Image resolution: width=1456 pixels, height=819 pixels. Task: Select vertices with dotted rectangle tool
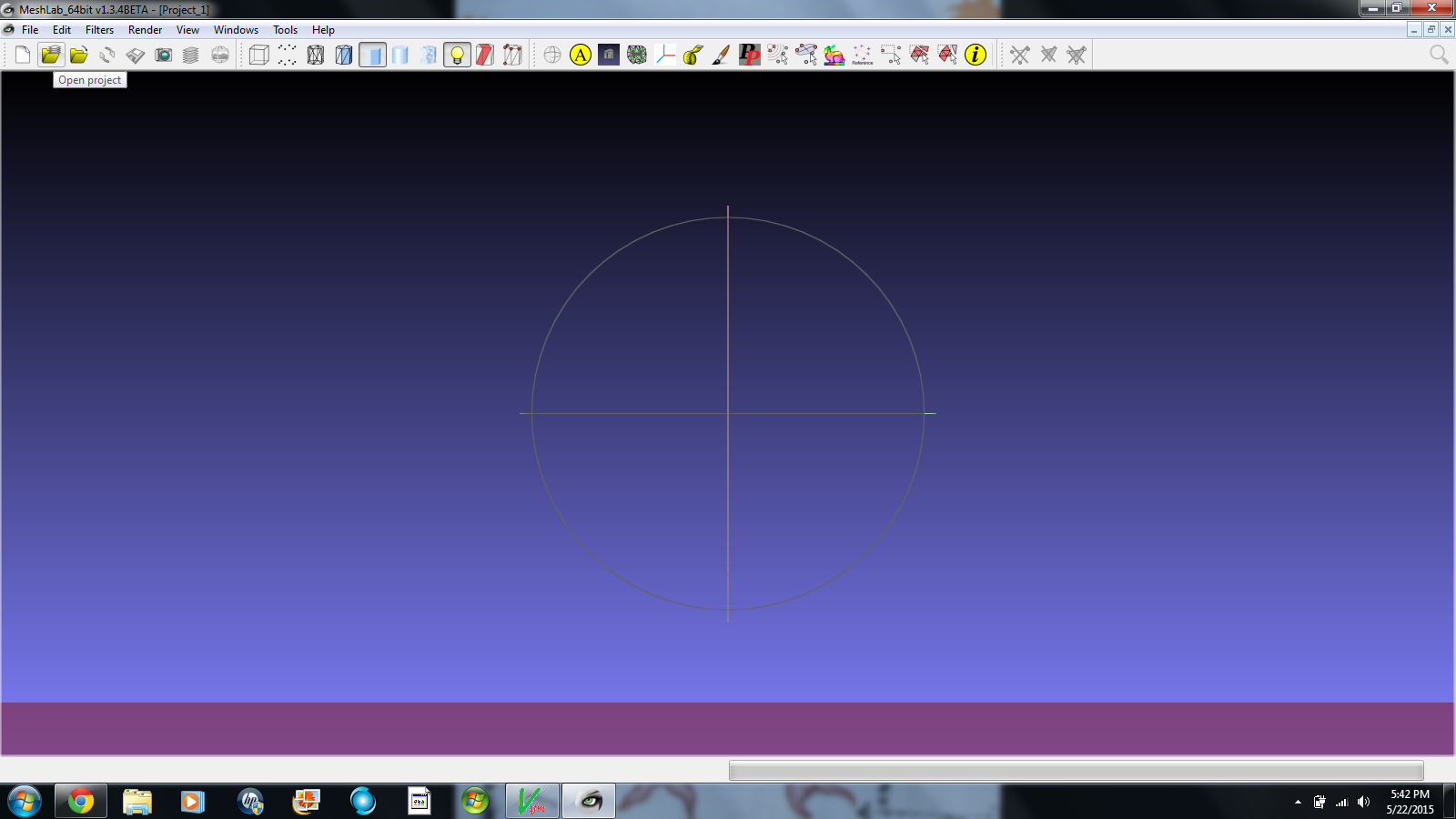[x=891, y=55]
